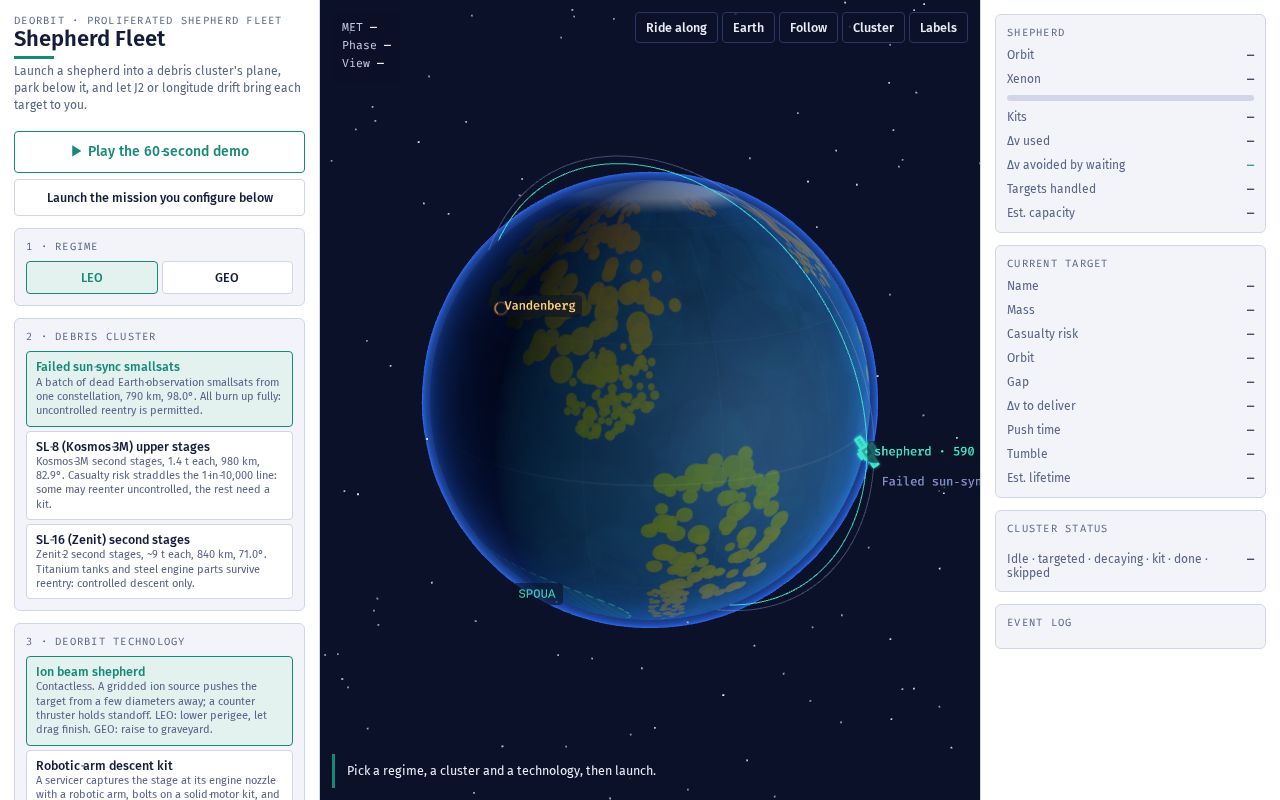Click the 'Casualty risk' target row

point(1130,334)
